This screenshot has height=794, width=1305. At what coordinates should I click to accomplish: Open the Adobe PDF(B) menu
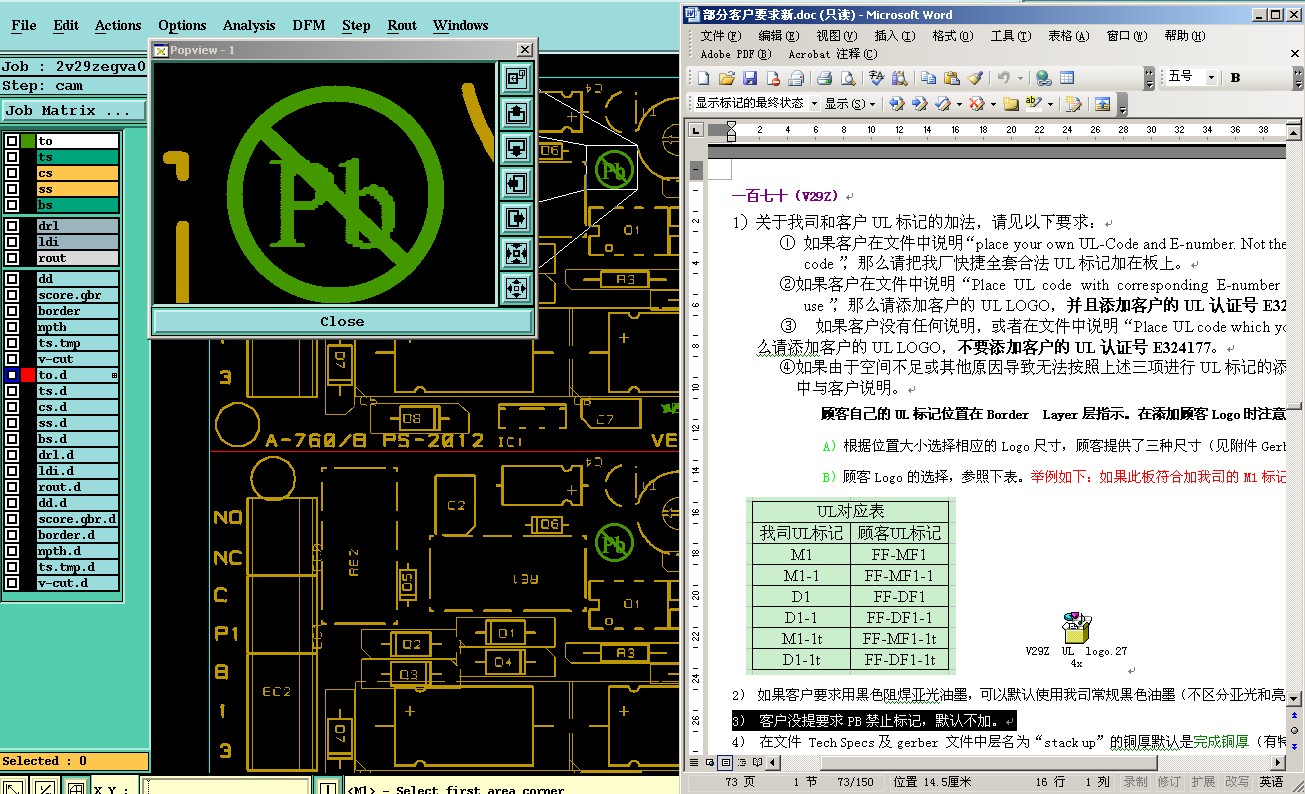[x=736, y=54]
